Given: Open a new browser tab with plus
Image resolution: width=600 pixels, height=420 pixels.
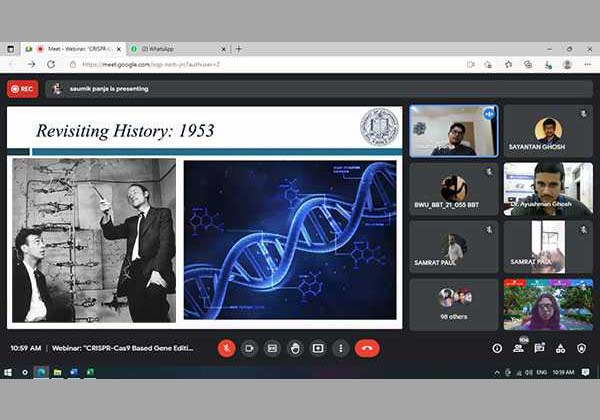Looking at the screenshot, I should (x=238, y=48).
